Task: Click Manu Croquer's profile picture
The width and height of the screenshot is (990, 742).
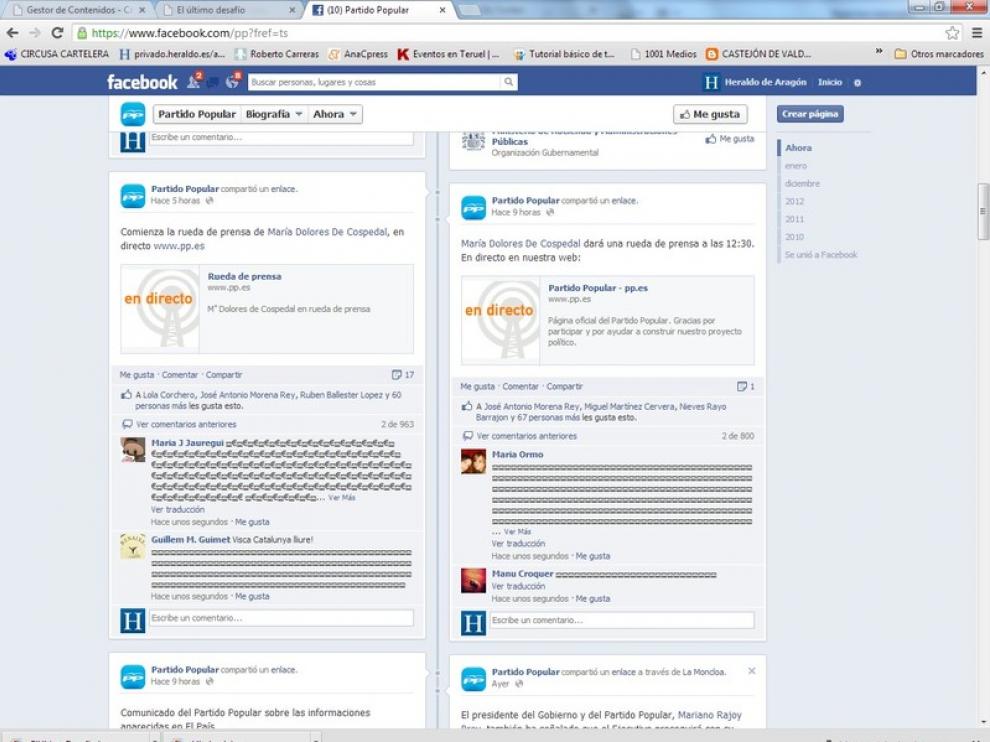Action: 474,580
